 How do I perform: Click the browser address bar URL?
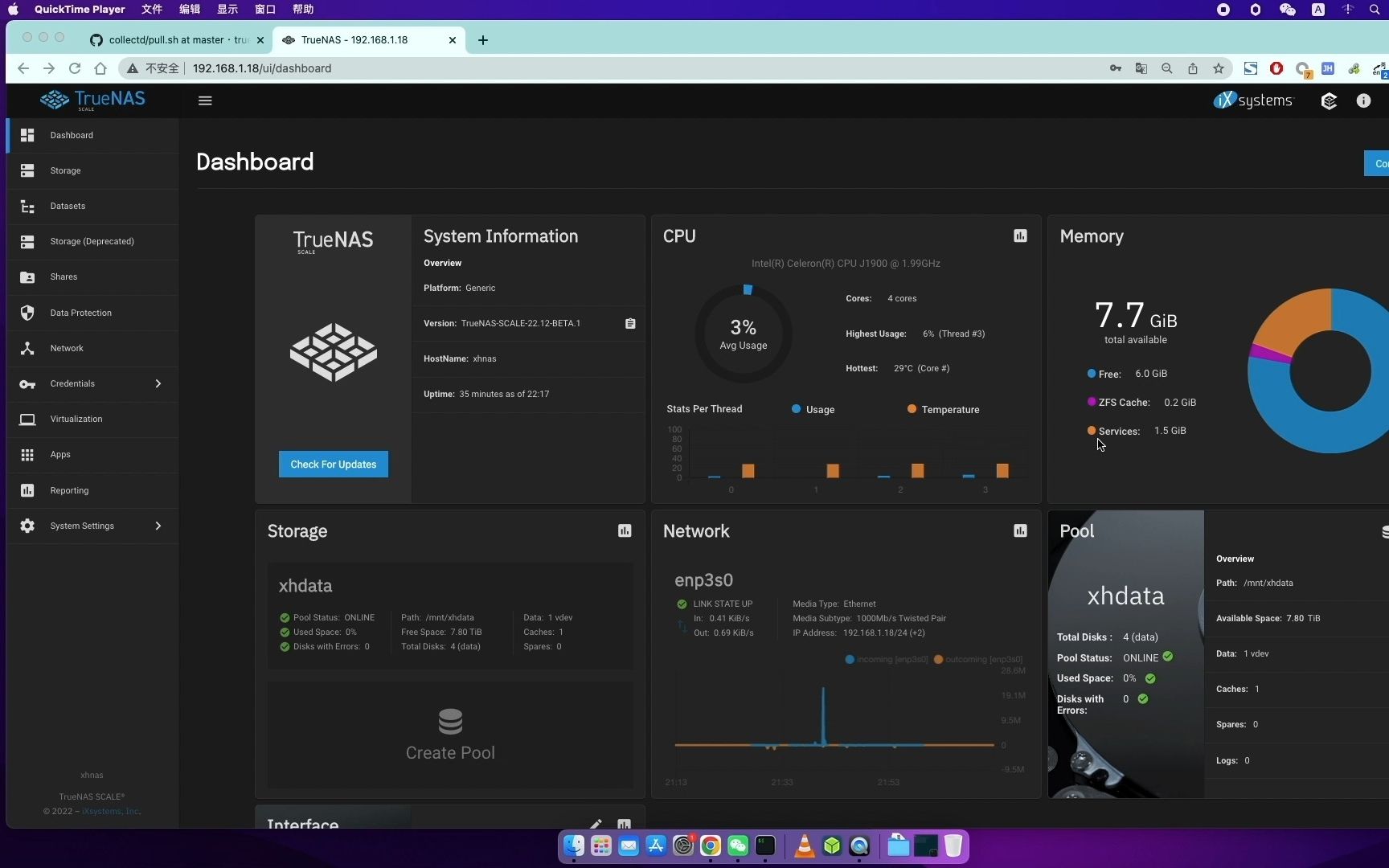pyautogui.click(x=262, y=68)
